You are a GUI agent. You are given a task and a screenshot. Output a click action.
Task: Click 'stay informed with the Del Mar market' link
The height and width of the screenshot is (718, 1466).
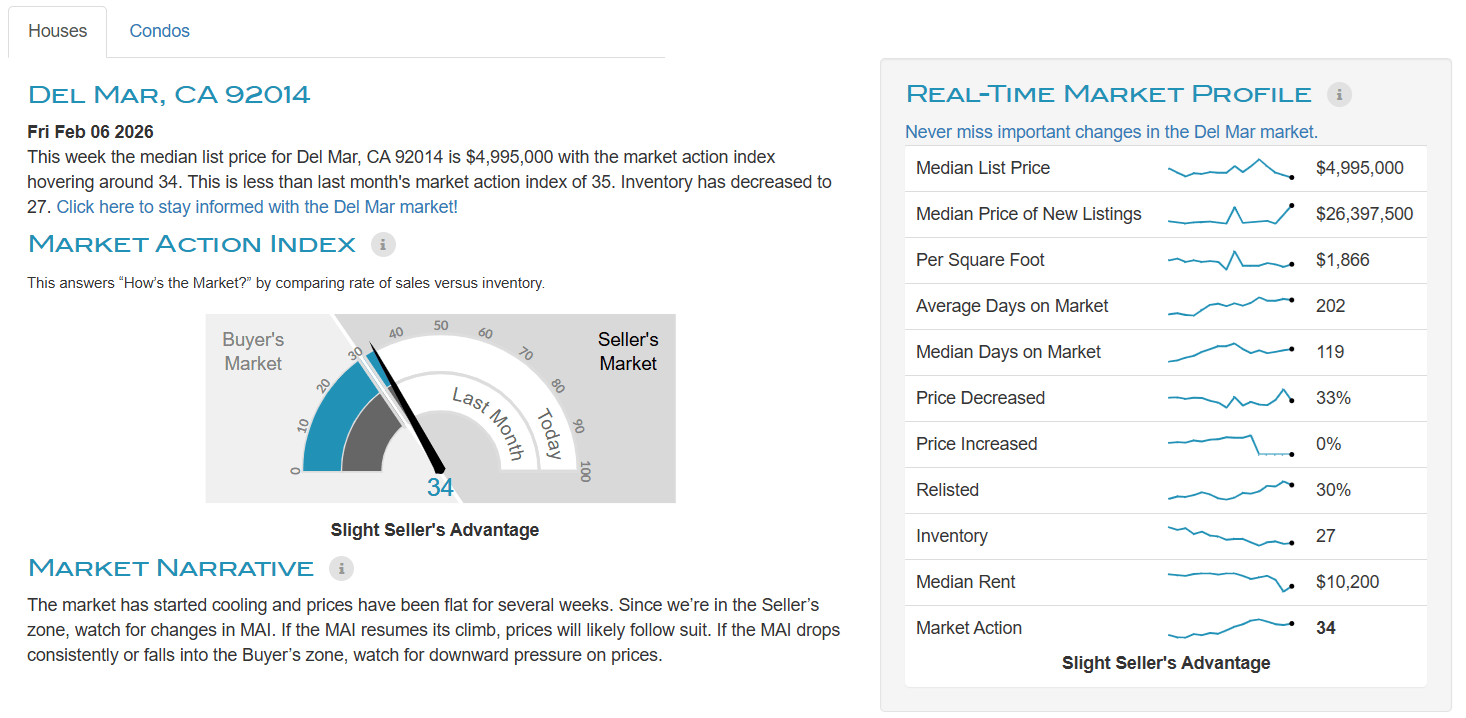coord(257,207)
